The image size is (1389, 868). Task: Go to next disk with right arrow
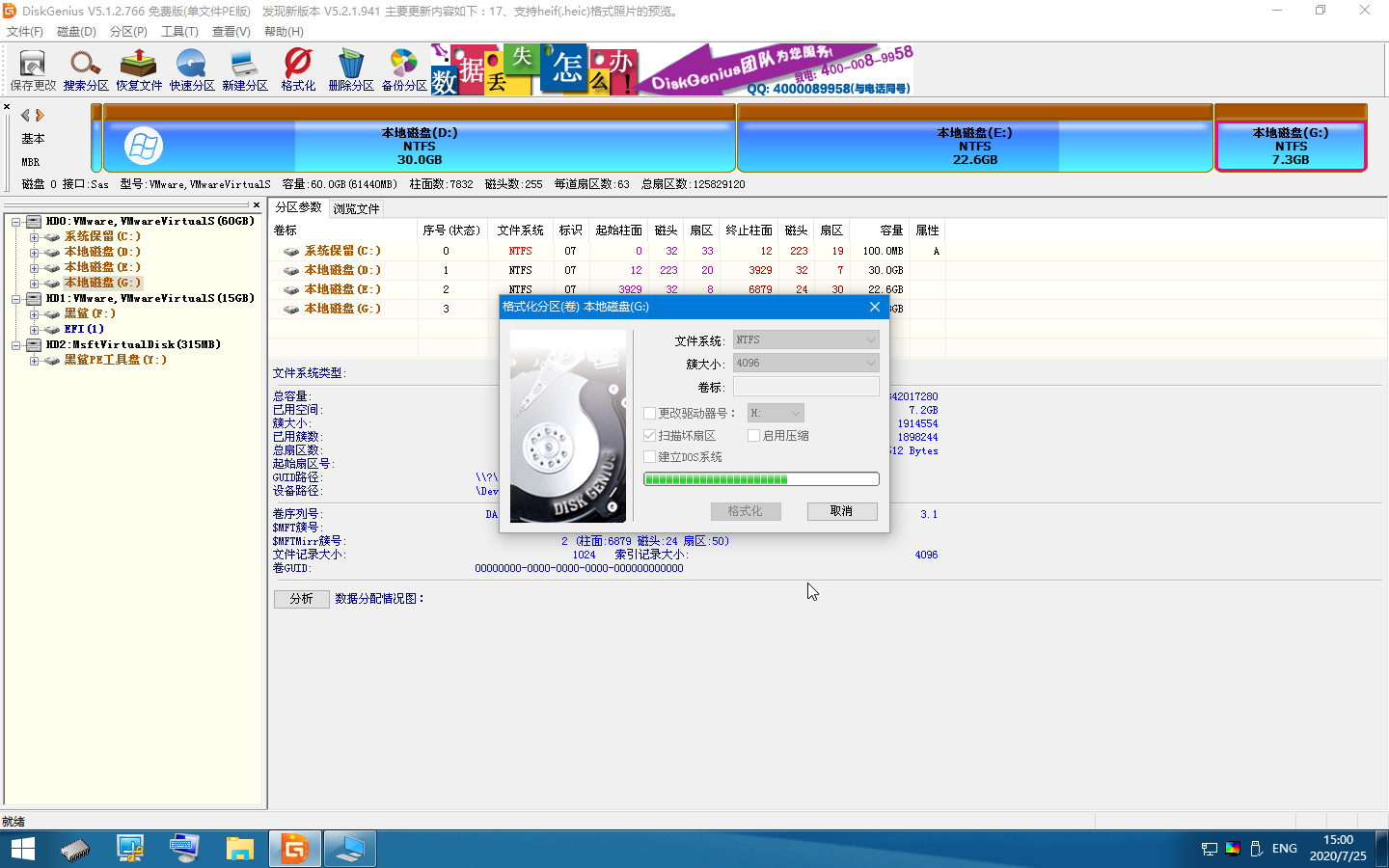coord(40,115)
